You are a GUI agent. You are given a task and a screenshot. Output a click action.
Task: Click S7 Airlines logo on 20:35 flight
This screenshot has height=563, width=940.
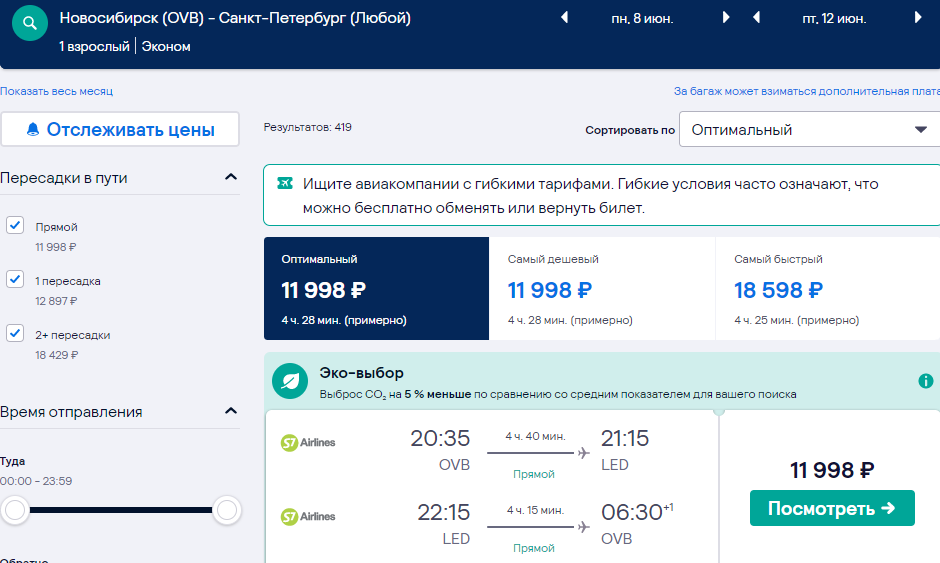point(308,442)
